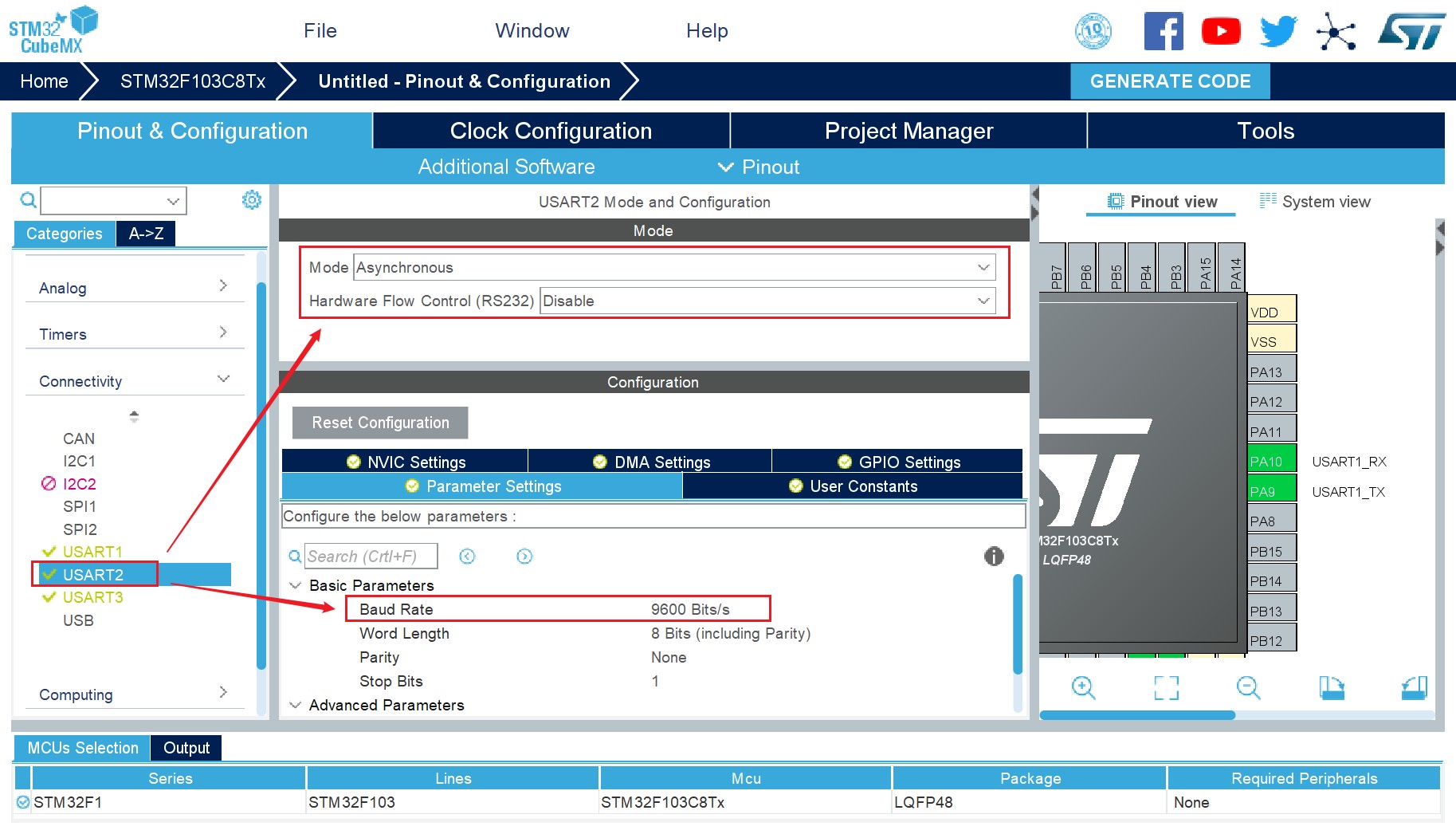
Task: Click the ST logo
Action: 1411,32
